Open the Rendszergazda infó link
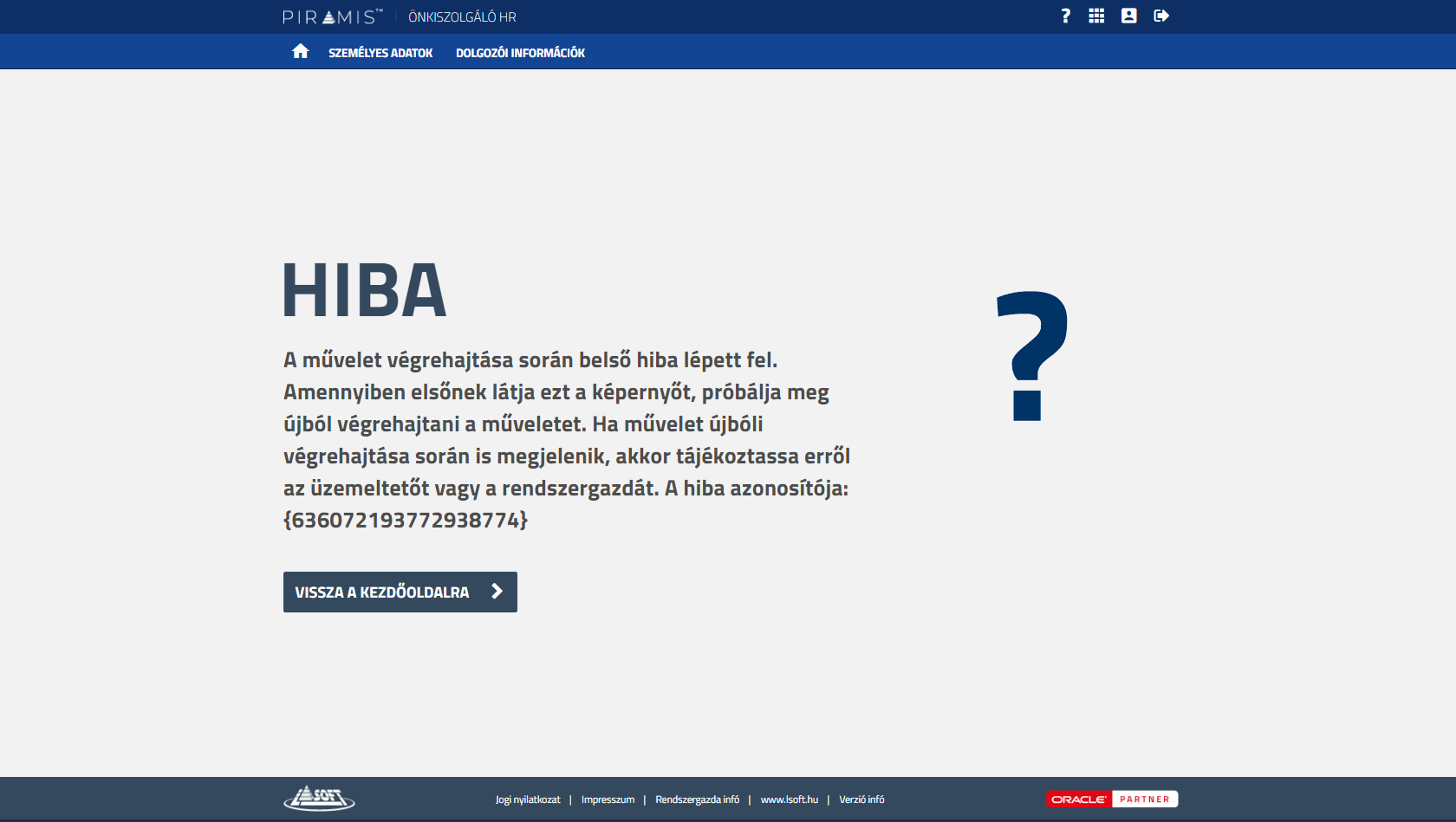 tap(697, 799)
